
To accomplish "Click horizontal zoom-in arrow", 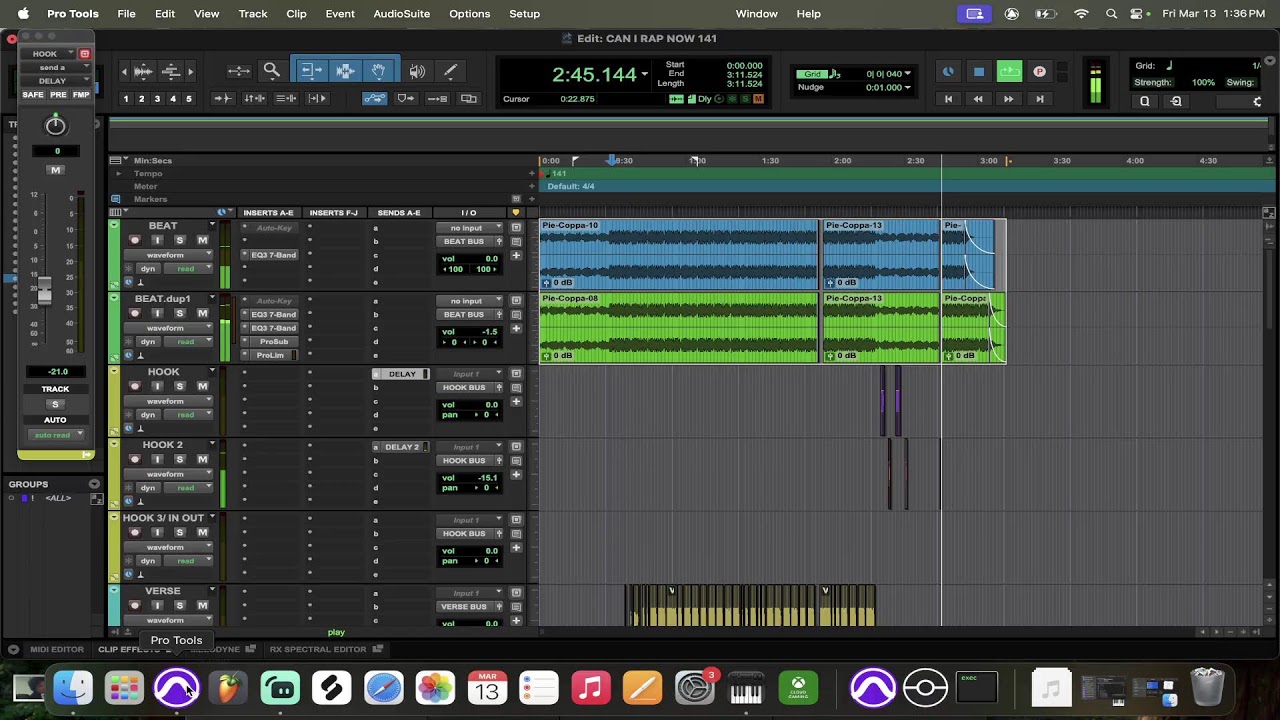I will point(190,71).
